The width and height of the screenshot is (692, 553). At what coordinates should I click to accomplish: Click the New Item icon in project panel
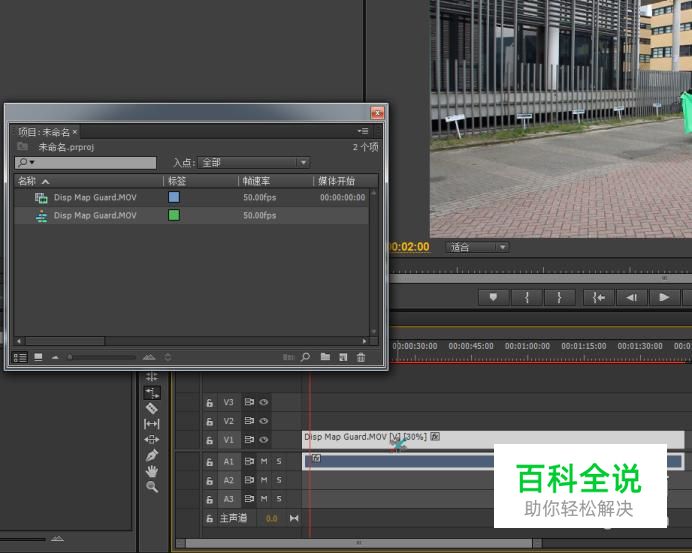click(343, 357)
